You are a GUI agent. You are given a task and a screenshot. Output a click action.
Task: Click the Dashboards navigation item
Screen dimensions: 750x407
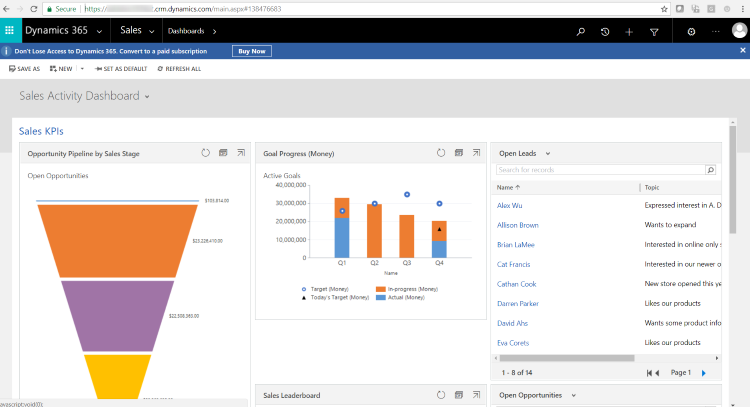(186, 31)
